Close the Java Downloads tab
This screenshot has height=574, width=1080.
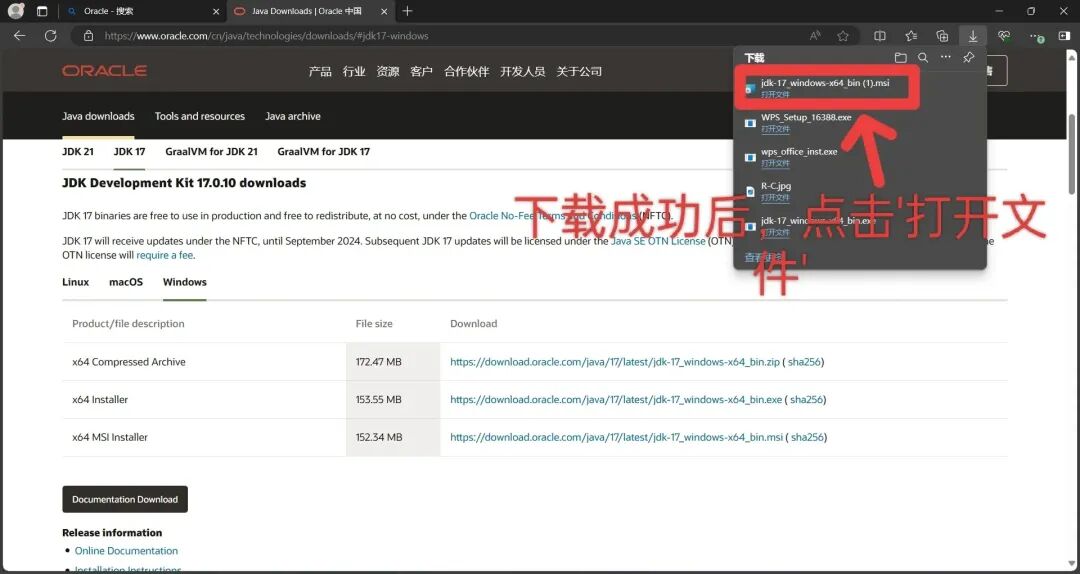(384, 12)
